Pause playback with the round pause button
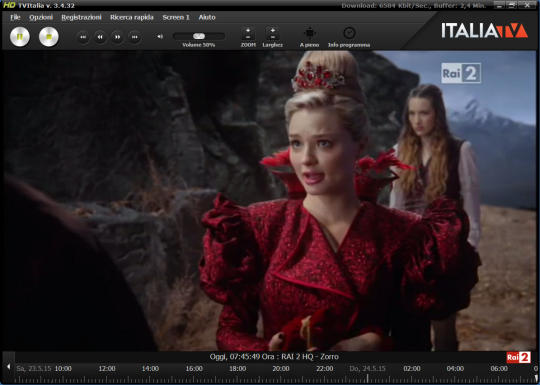The image size is (540, 385). point(20,37)
